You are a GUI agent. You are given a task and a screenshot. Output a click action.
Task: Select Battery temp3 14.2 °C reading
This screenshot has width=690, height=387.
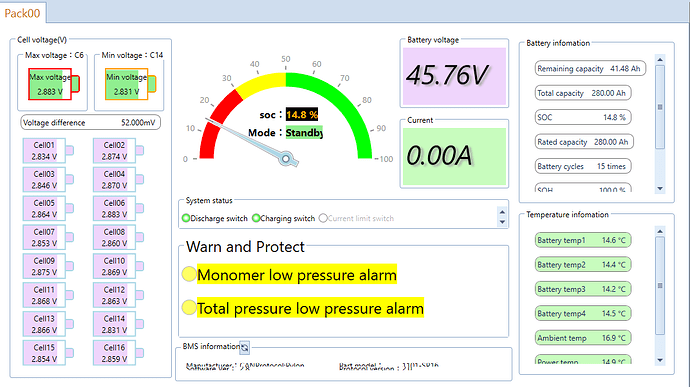coord(583,289)
